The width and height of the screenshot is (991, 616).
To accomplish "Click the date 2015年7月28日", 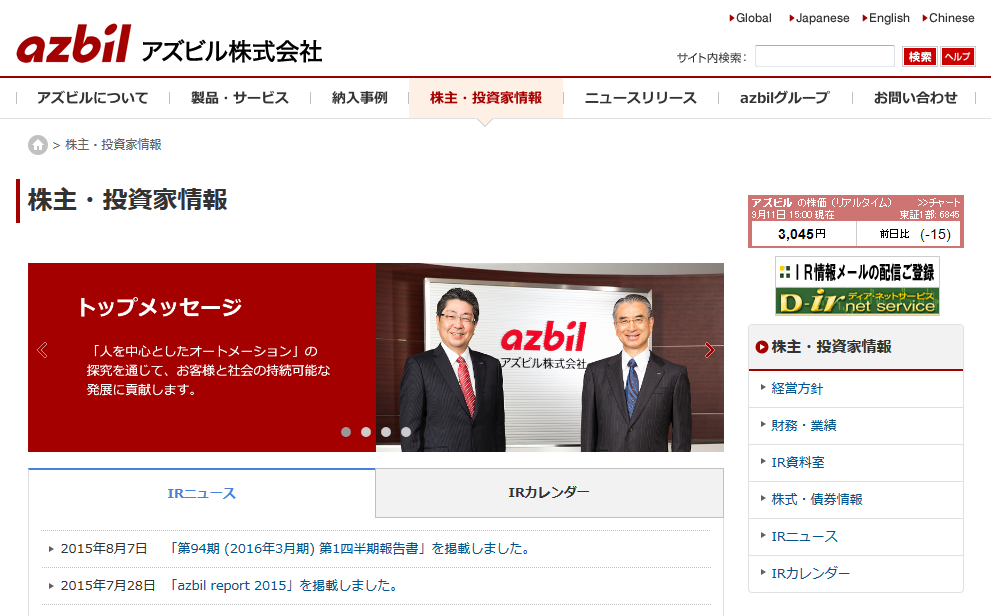I will point(108,586).
